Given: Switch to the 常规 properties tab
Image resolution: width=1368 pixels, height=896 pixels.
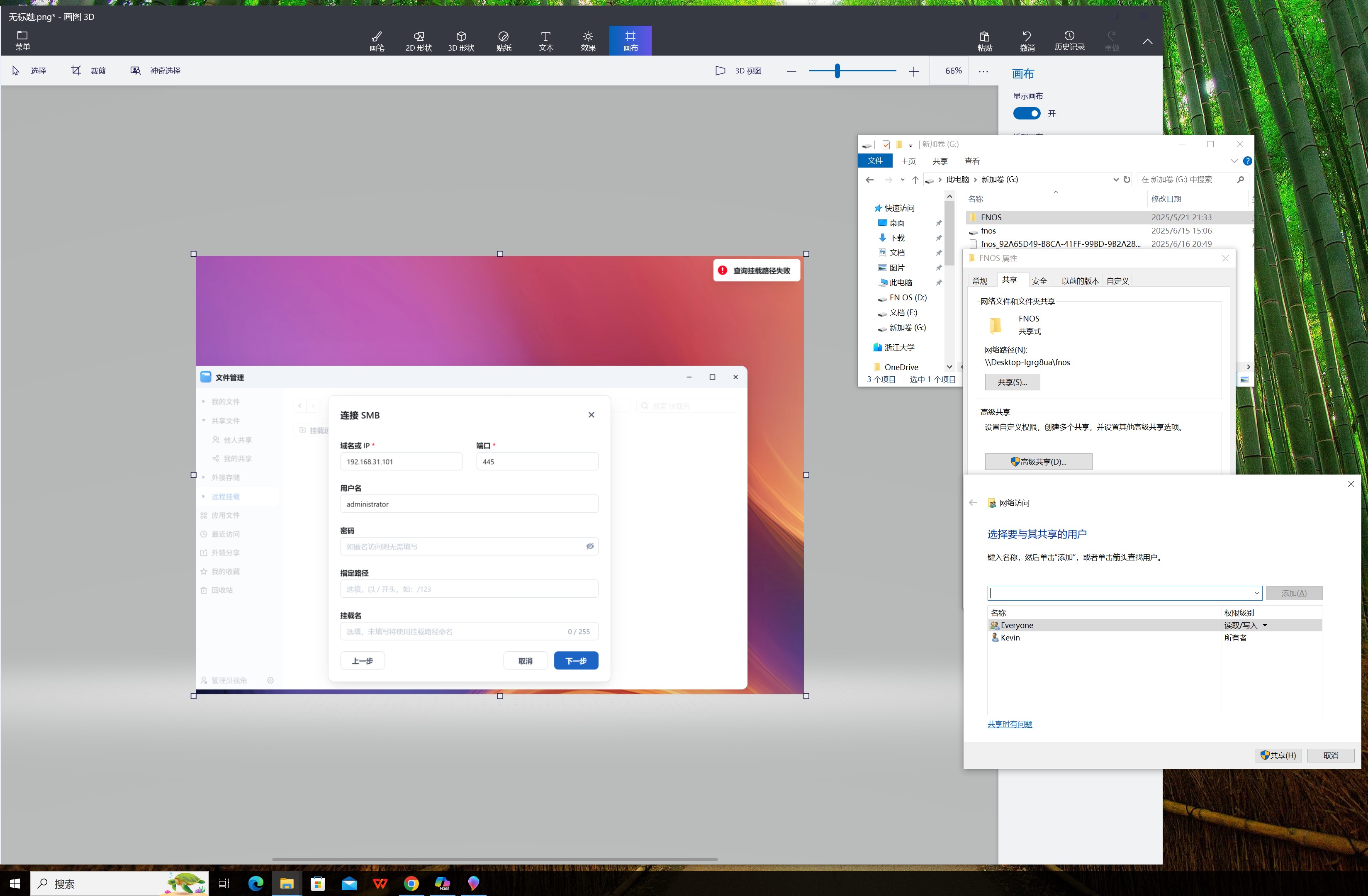Looking at the screenshot, I should click(x=979, y=281).
